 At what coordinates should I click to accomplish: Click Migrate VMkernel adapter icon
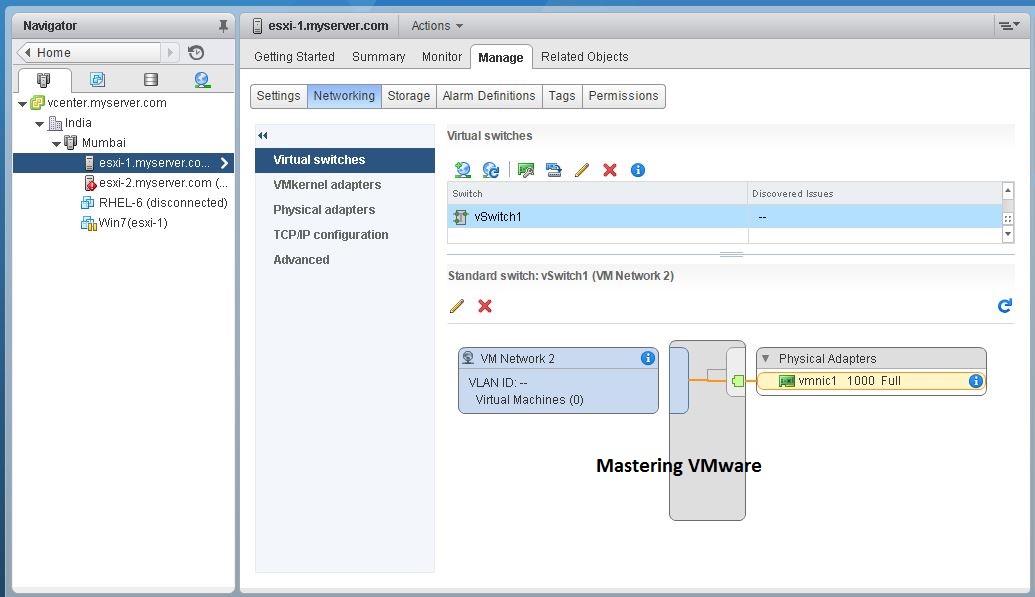554,170
